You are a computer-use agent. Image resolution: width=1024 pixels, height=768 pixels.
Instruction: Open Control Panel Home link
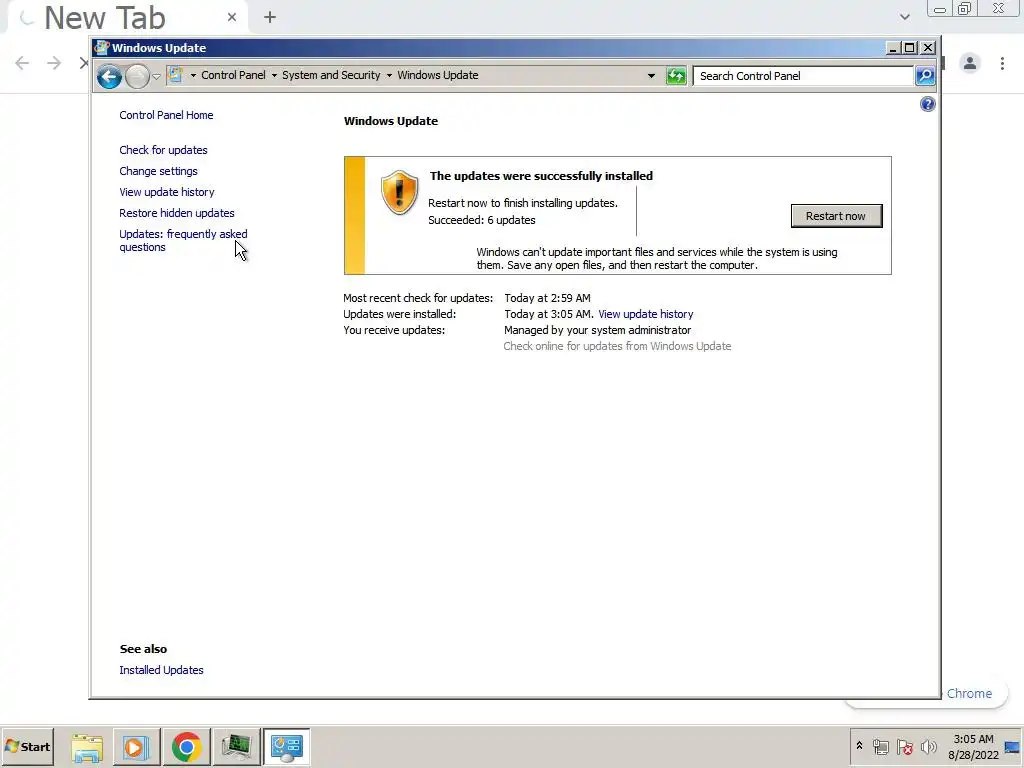click(166, 115)
